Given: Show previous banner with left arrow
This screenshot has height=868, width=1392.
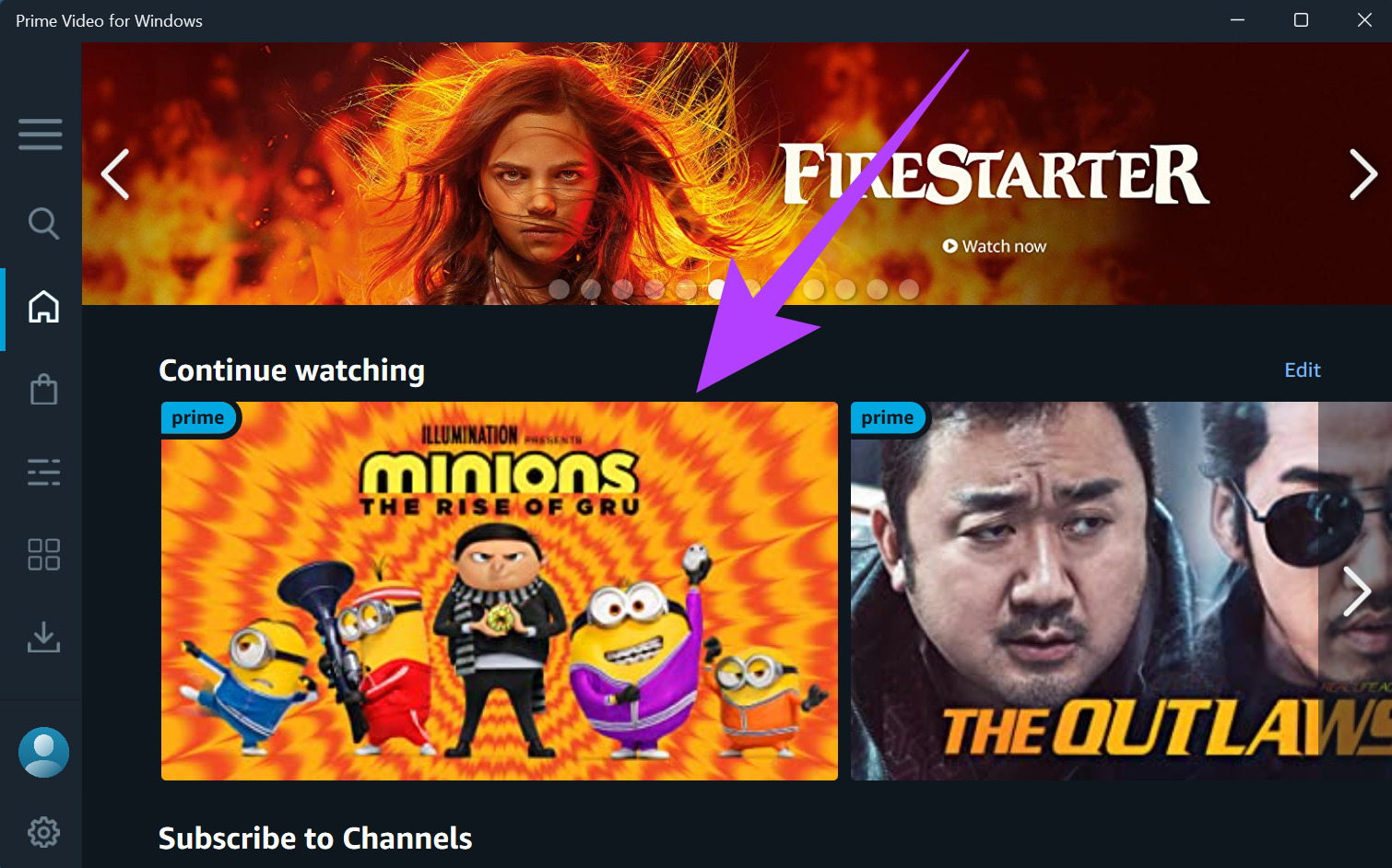Looking at the screenshot, I should (x=115, y=173).
